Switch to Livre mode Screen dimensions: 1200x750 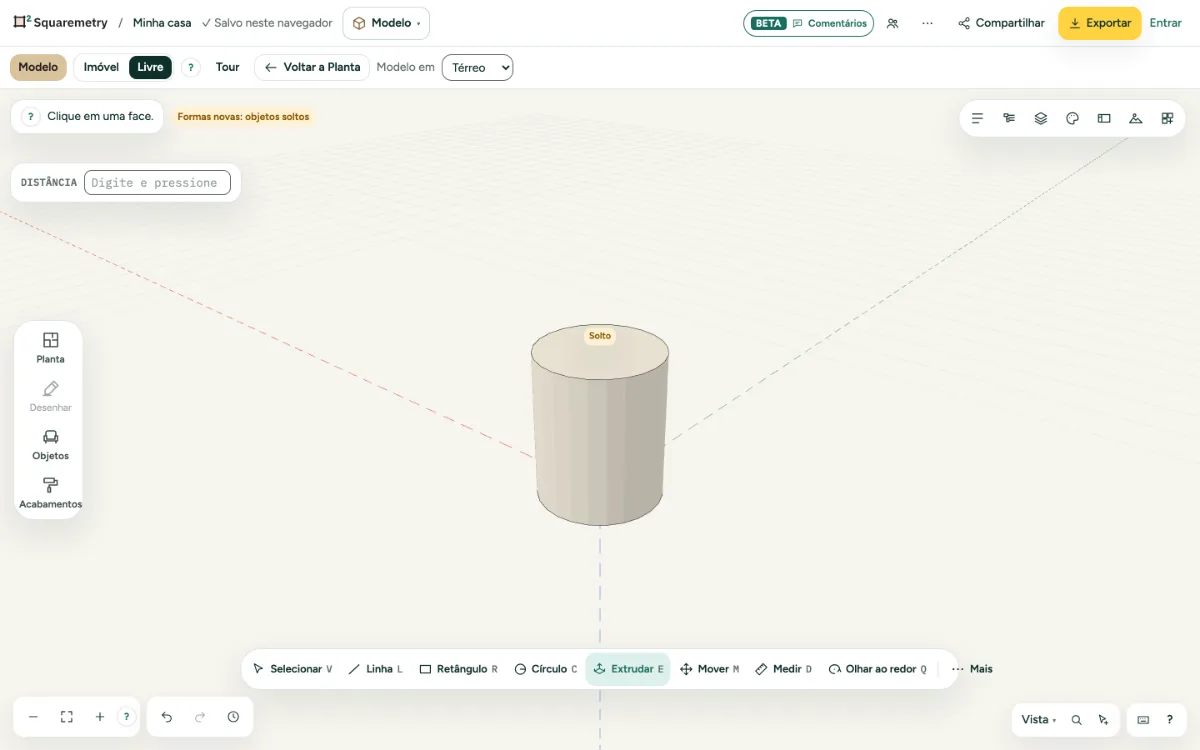tap(150, 67)
